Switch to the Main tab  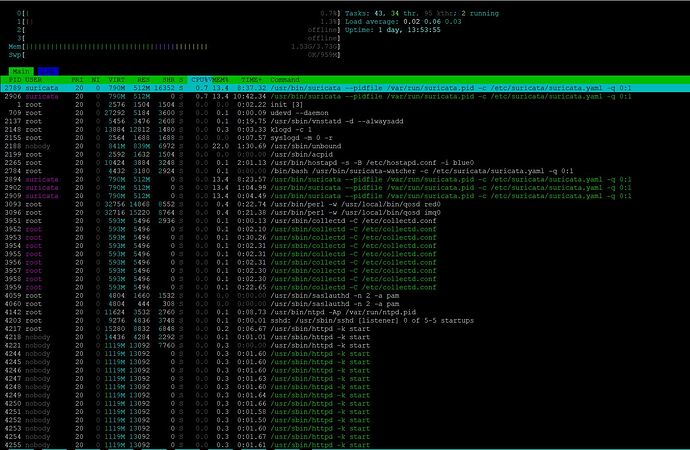(21, 71)
